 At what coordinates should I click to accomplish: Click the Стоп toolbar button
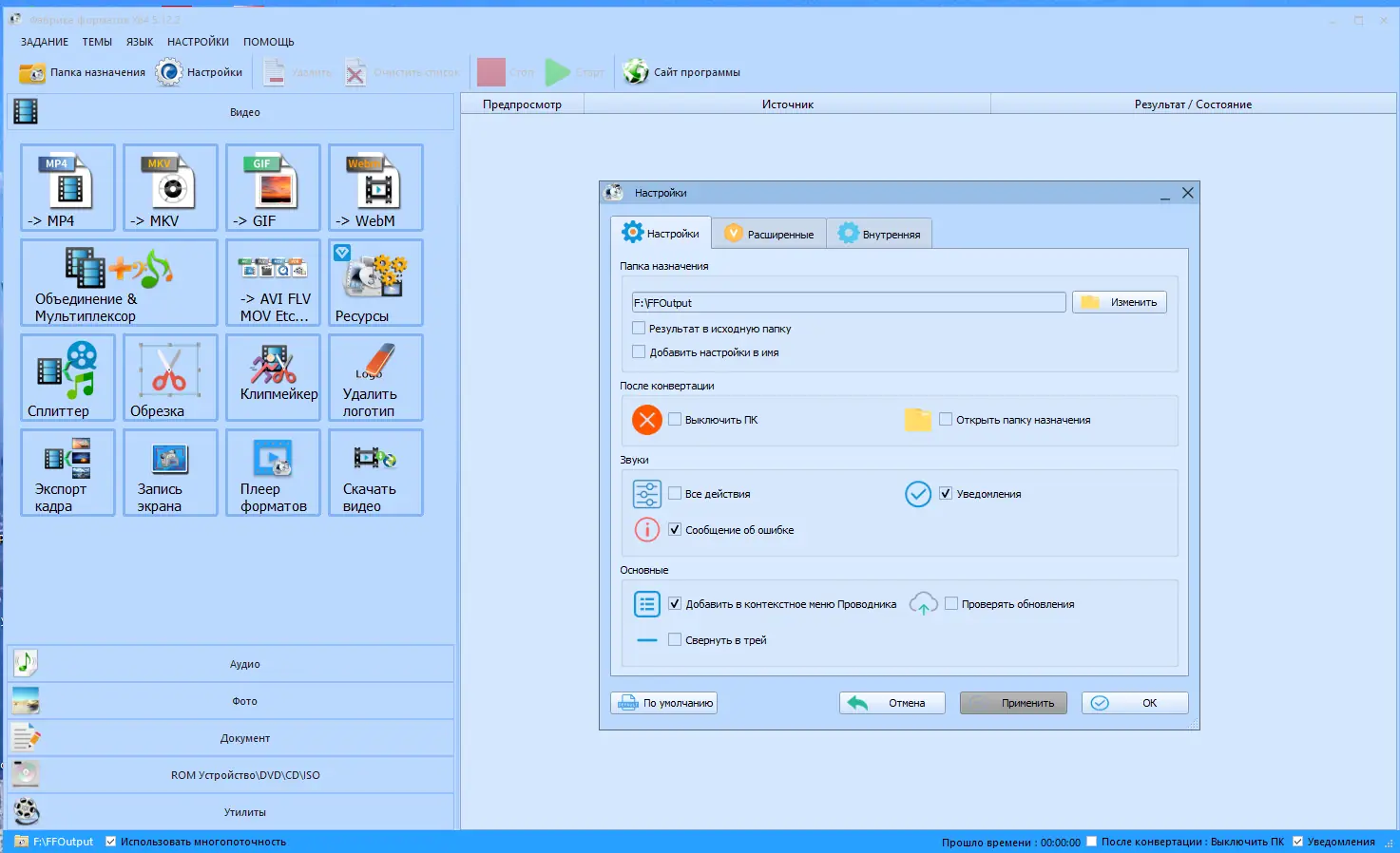tap(506, 72)
